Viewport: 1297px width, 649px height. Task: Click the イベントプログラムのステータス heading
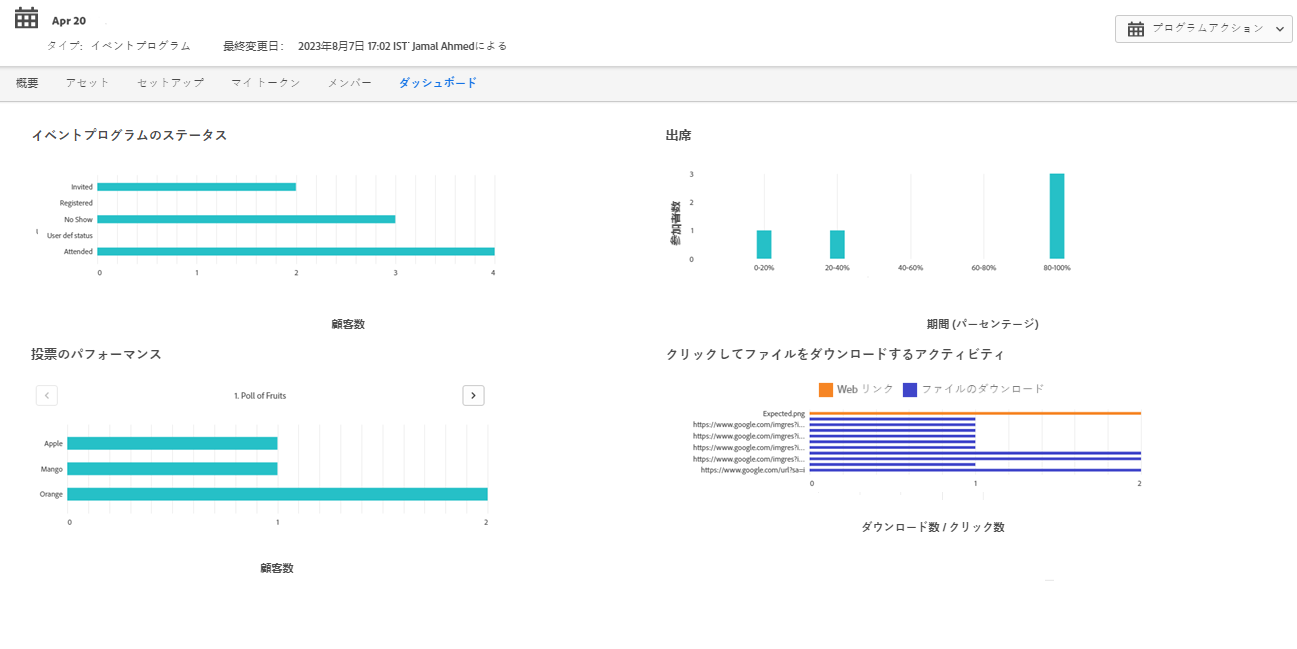[x=129, y=135]
